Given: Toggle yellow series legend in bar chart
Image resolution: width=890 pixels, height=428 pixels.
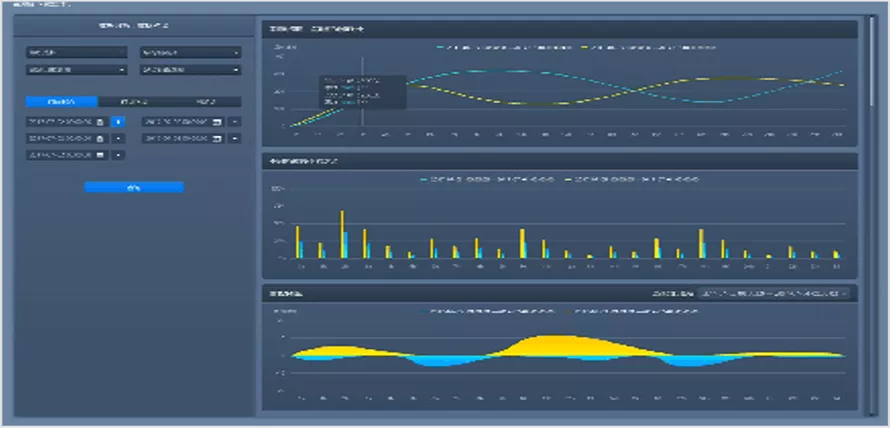Looking at the screenshot, I should pos(631,179).
